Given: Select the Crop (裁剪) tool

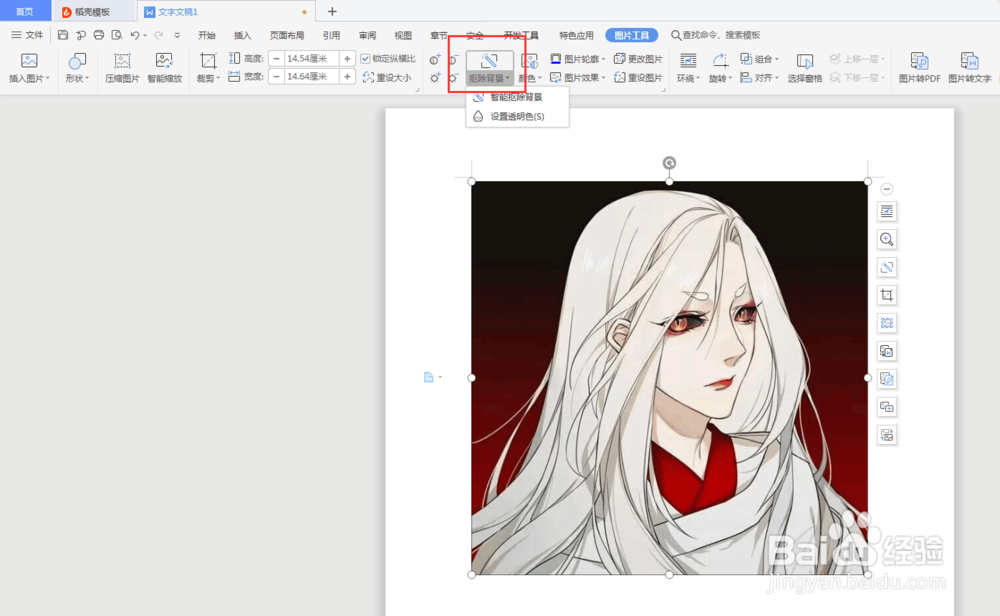Looking at the screenshot, I should point(208,68).
